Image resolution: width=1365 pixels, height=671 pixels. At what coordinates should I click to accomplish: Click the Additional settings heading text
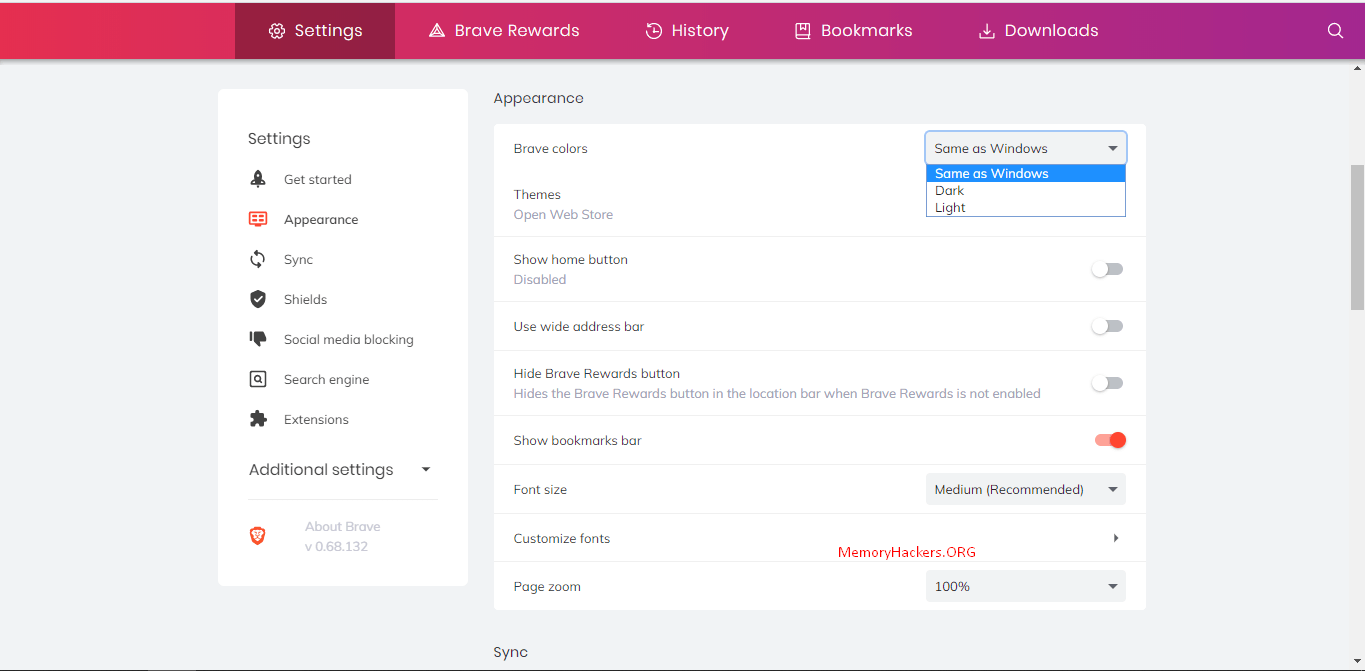coord(321,470)
